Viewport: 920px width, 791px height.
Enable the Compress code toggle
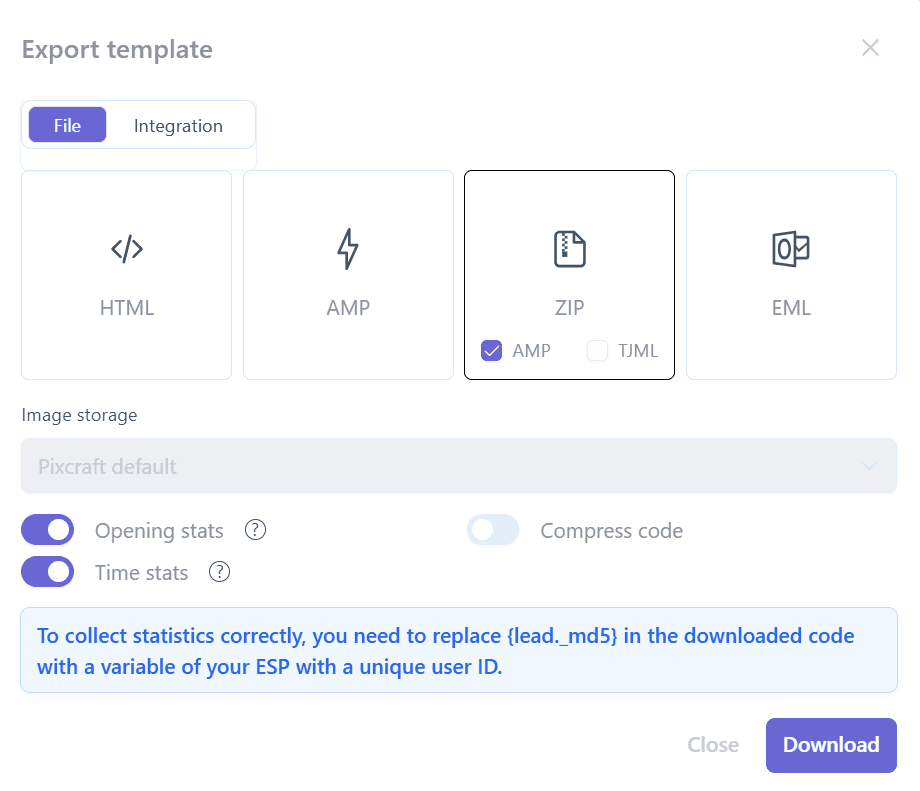(x=493, y=530)
